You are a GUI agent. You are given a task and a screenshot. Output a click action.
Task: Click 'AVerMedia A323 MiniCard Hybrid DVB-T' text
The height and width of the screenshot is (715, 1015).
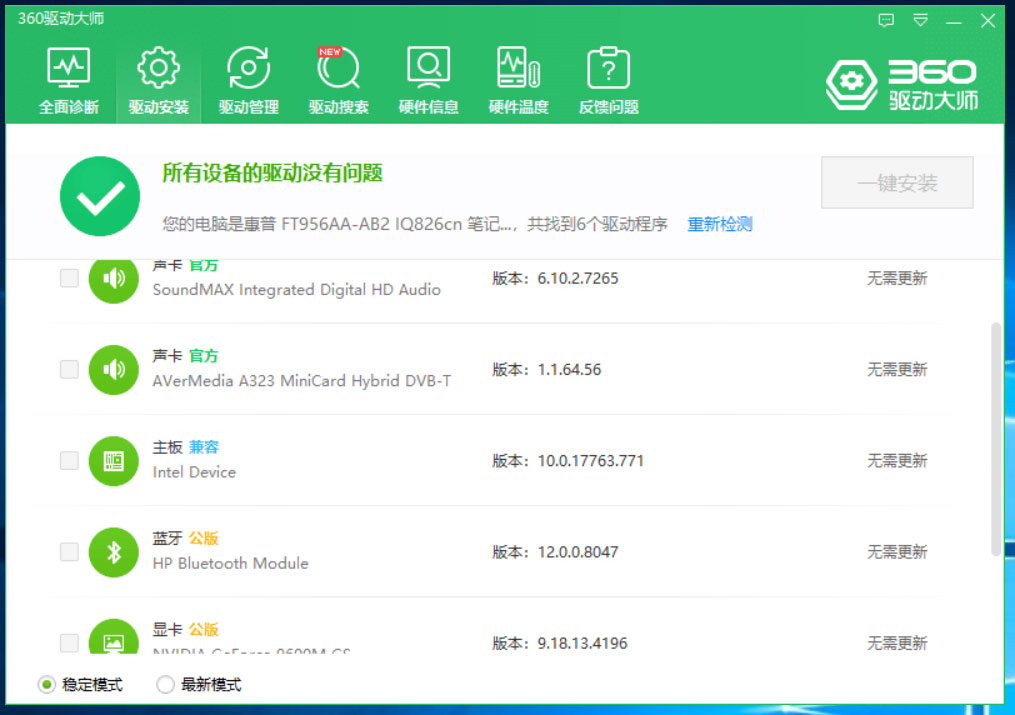pos(302,381)
